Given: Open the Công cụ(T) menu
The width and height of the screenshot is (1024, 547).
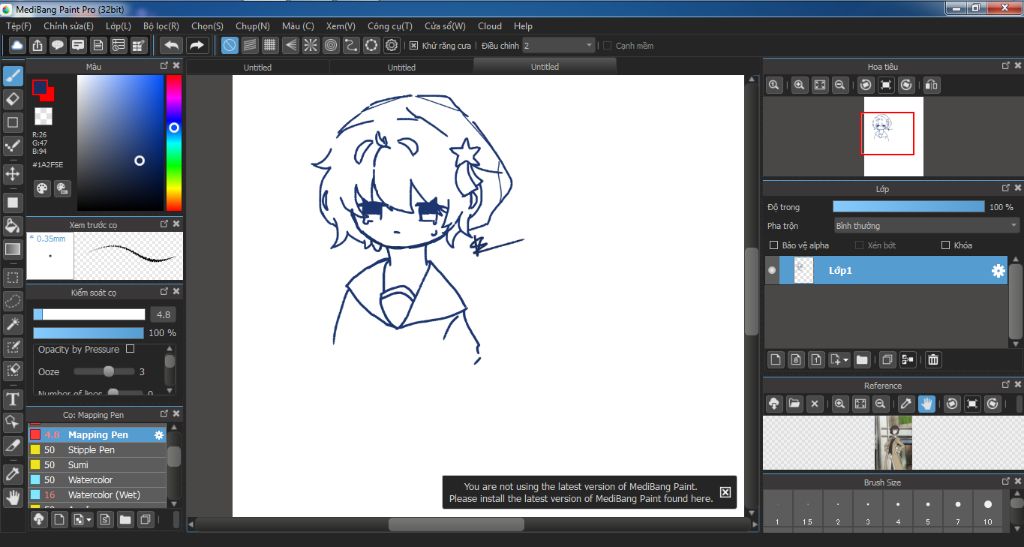Looking at the screenshot, I should pyautogui.click(x=390, y=26).
